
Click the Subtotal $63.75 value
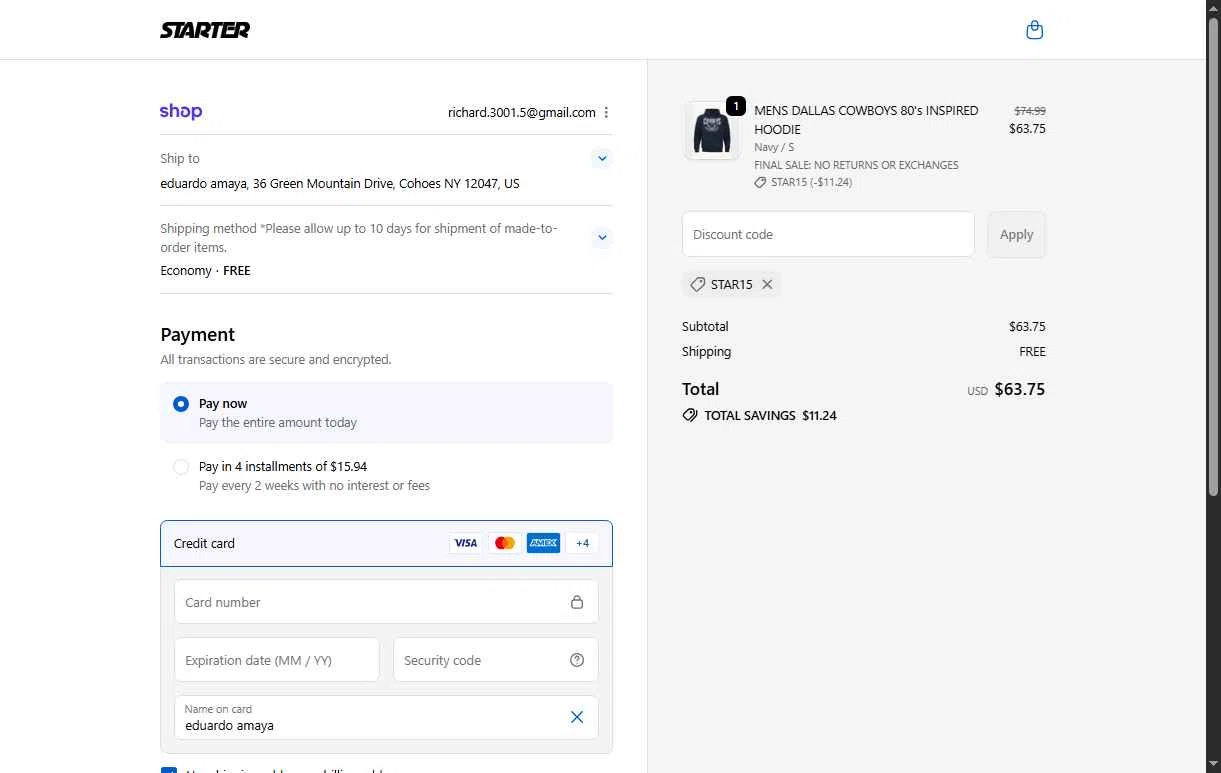coord(1027,327)
